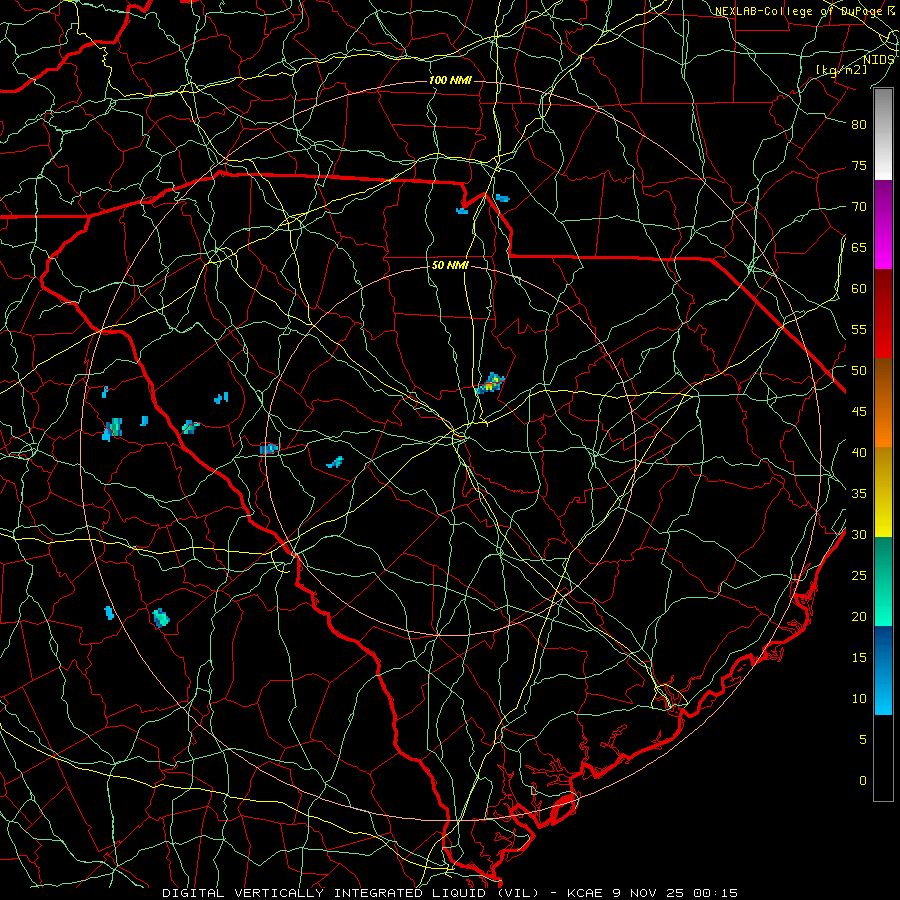The width and height of the screenshot is (900, 900).
Task: Click the "KCAE" radar site identifier
Action: (585, 893)
